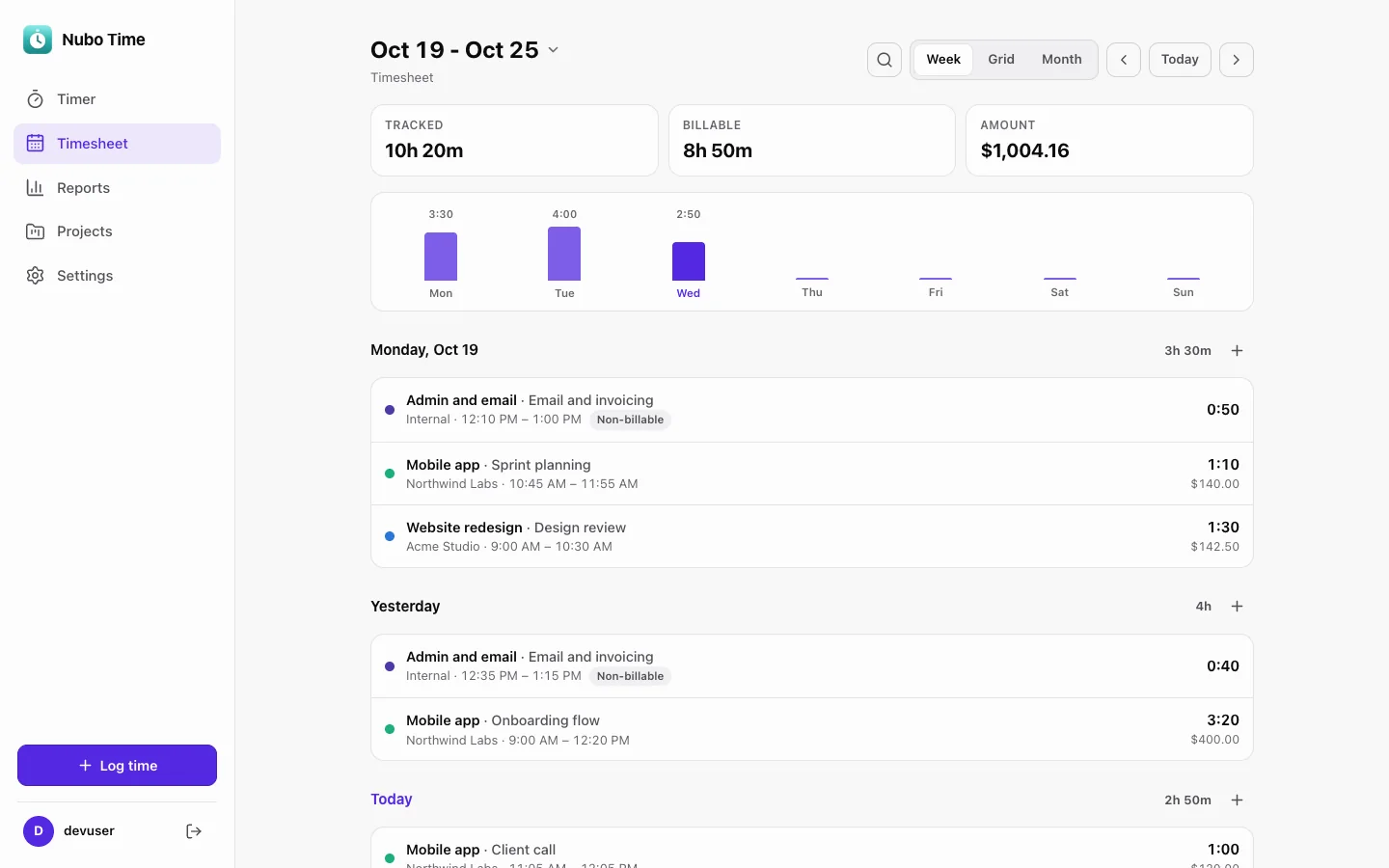
Task: Open Timesheet in the sidebar
Action: pos(117,144)
